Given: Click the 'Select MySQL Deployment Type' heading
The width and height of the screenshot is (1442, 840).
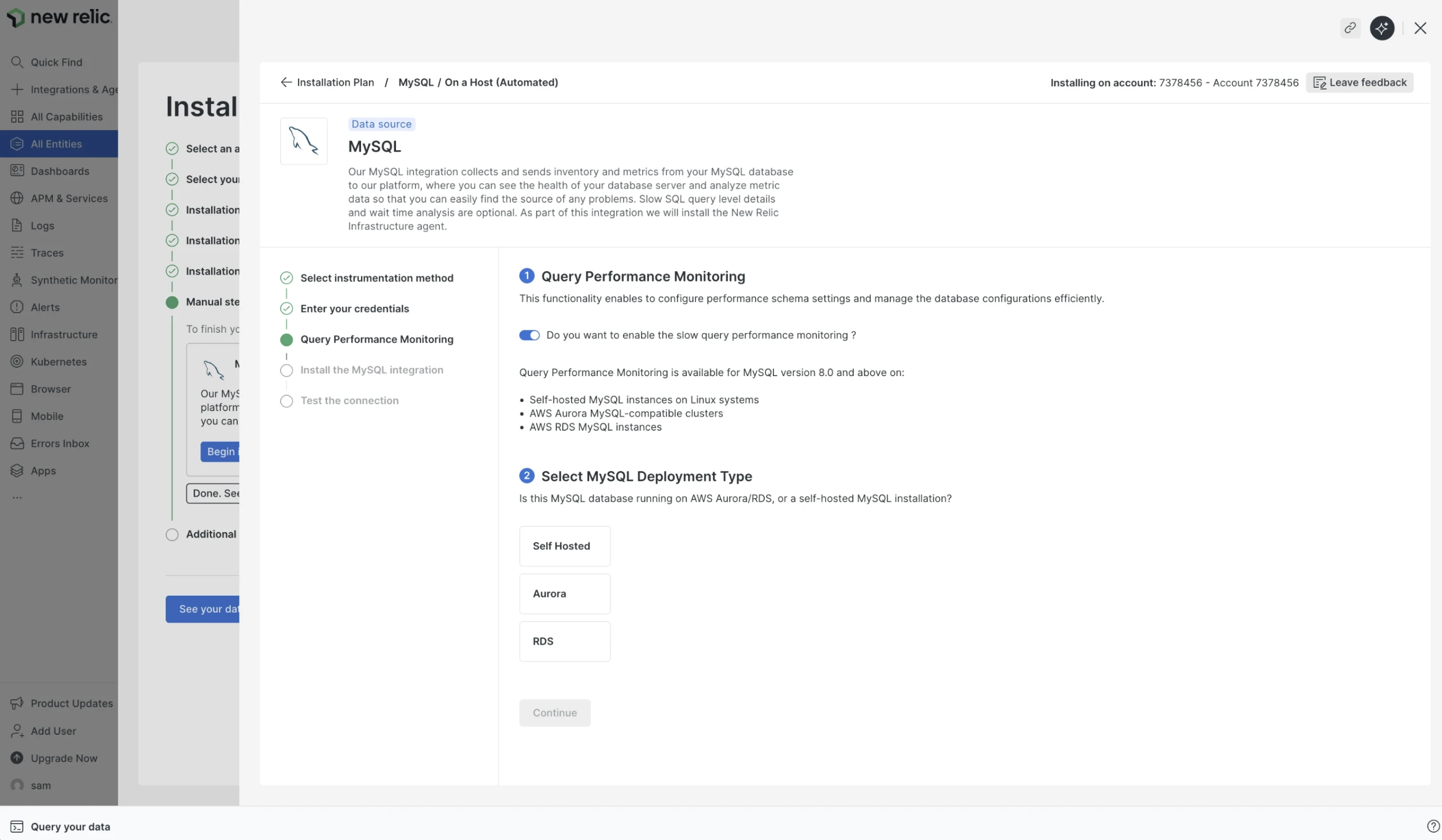Looking at the screenshot, I should pos(647,476).
